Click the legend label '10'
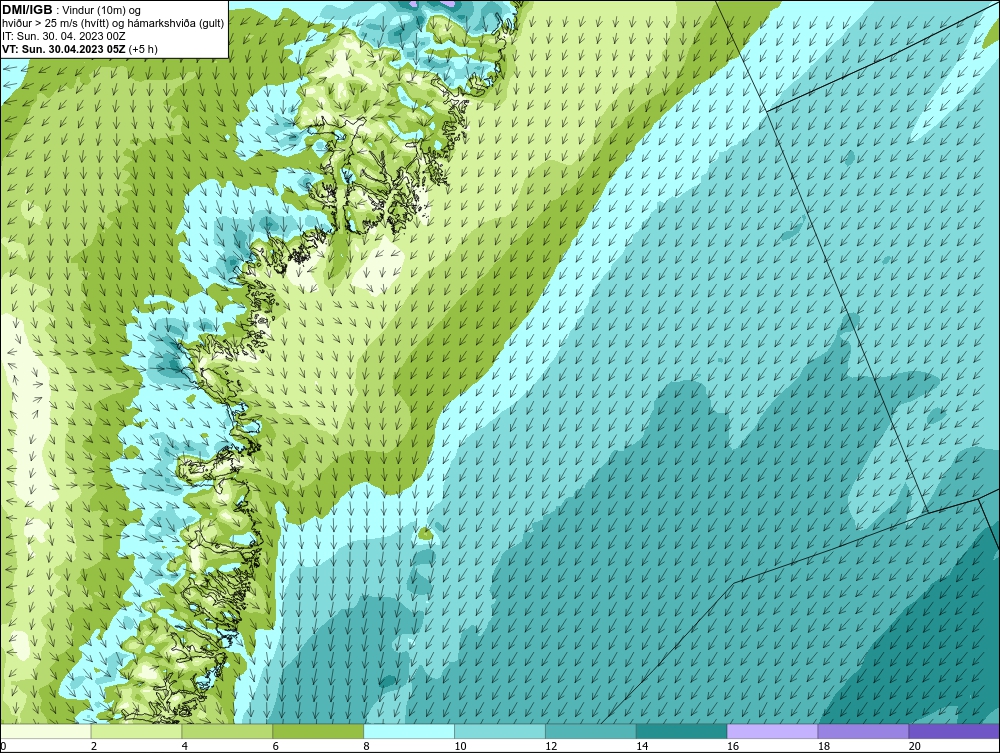This screenshot has height=753, width=1000. click(460, 746)
